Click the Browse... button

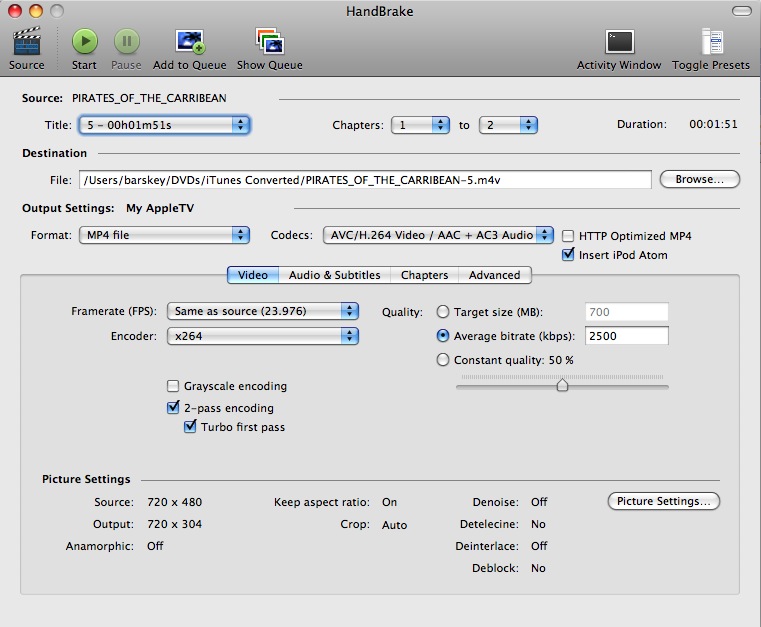[x=700, y=179]
